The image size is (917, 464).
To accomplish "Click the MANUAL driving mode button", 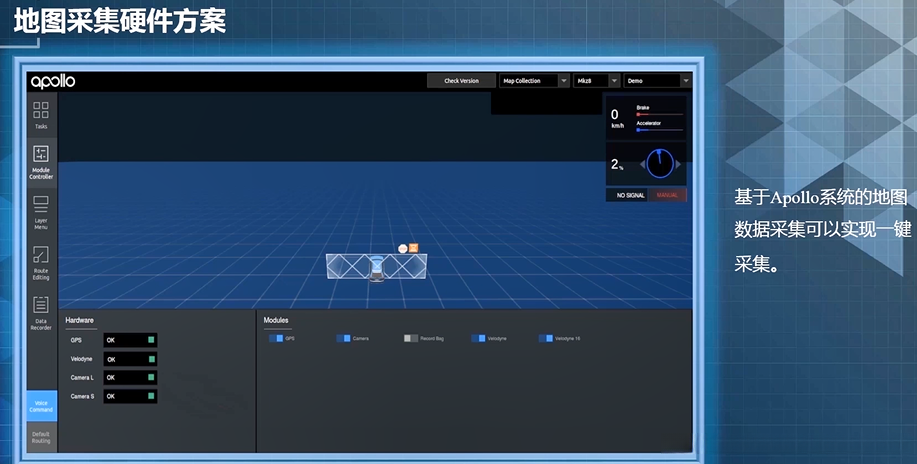I will click(x=666, y=195).
